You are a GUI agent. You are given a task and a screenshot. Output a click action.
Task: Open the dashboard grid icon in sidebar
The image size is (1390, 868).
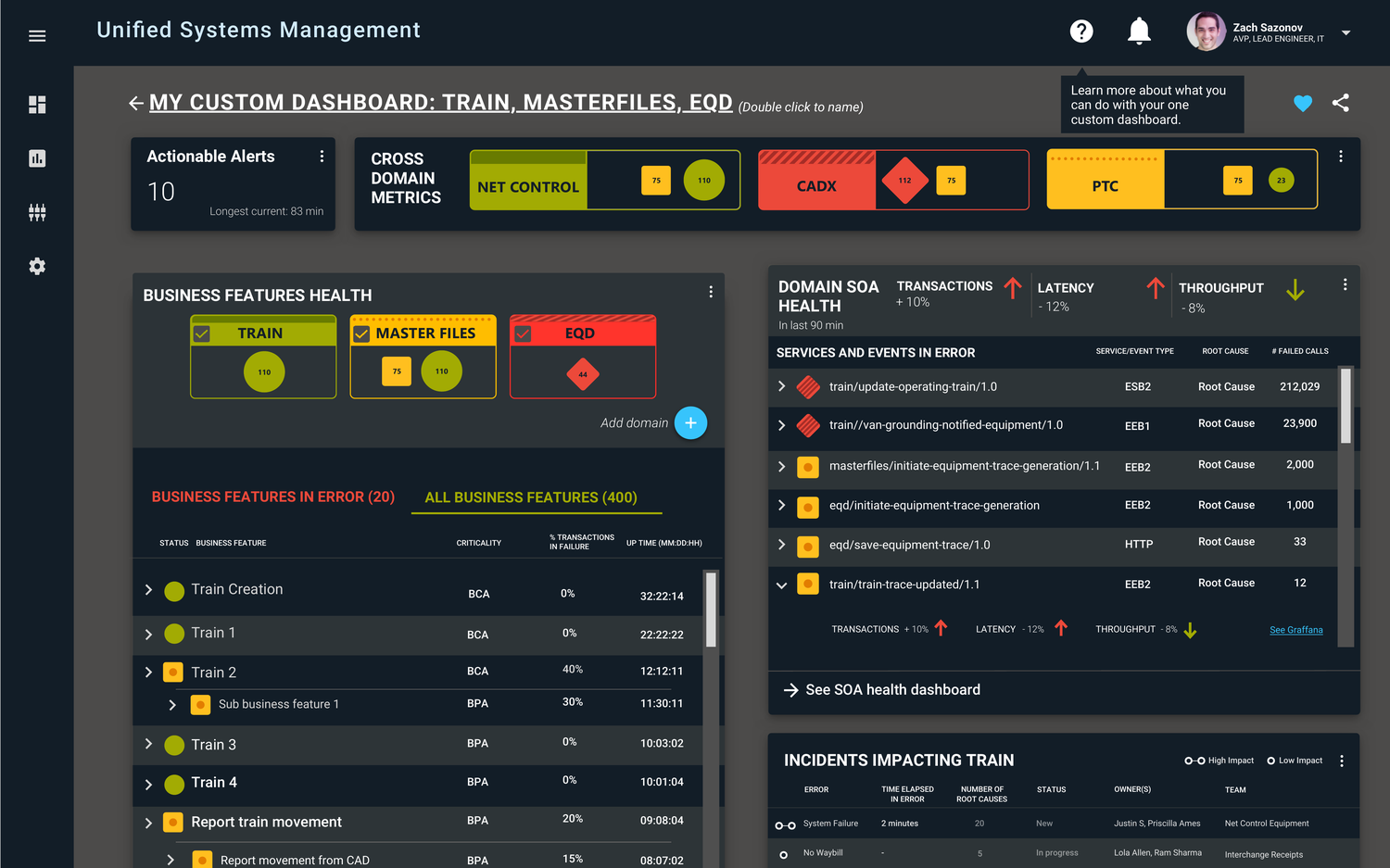click(37, 105)
